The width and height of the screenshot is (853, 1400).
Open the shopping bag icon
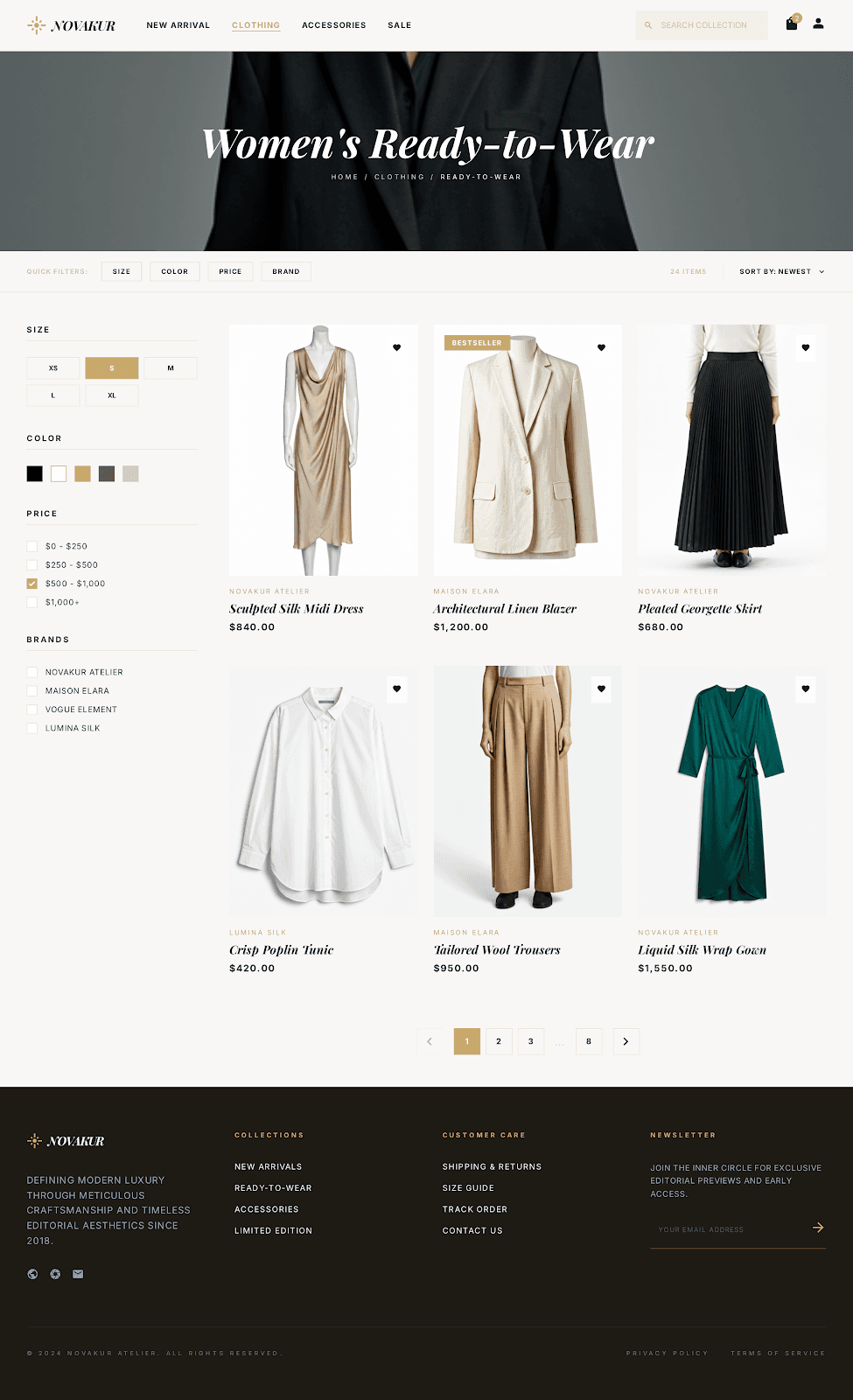click(x=792, y=24)
